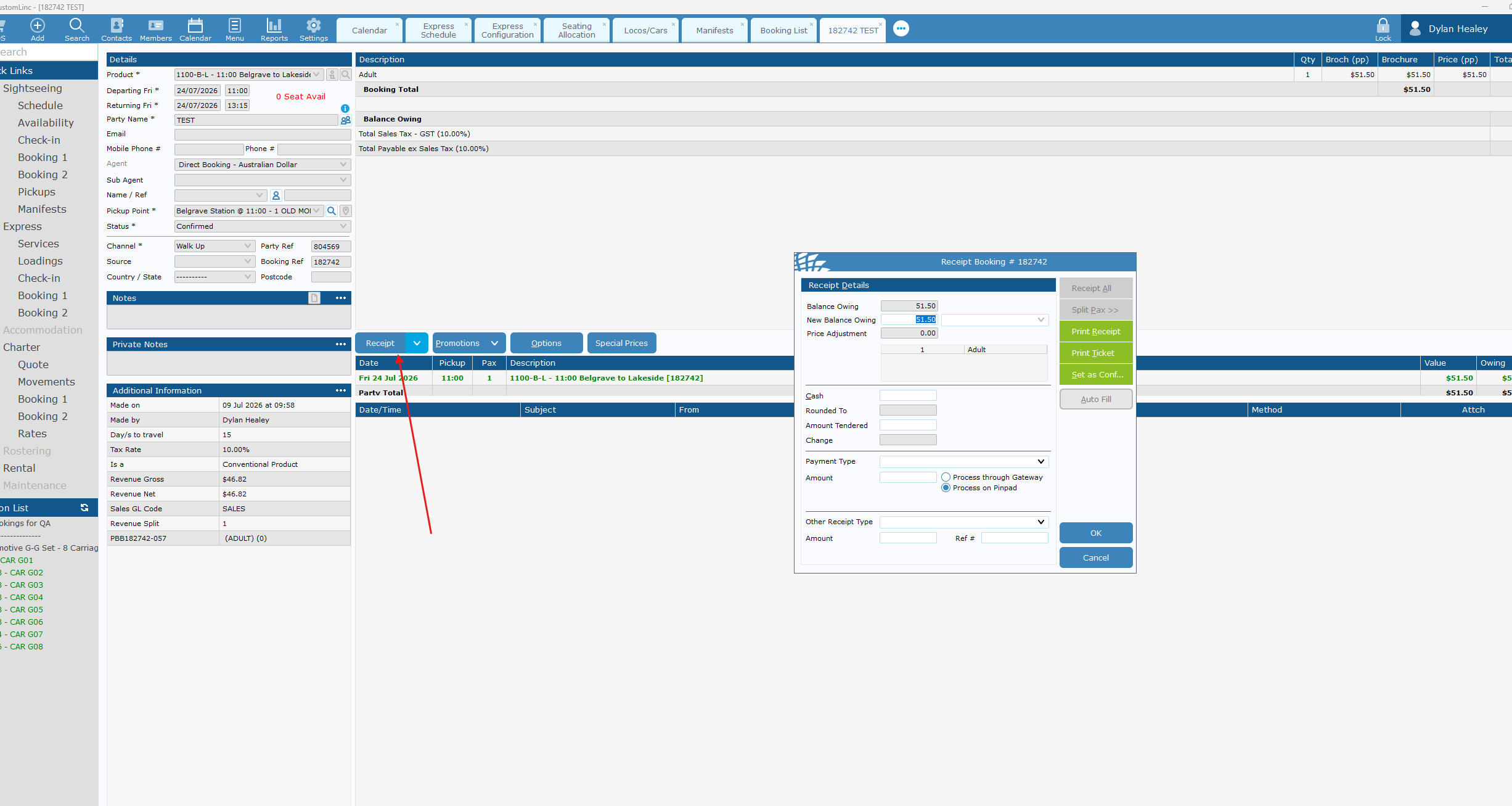
Task: Click the Party Name group icon
Action: (x=346, y=120)
